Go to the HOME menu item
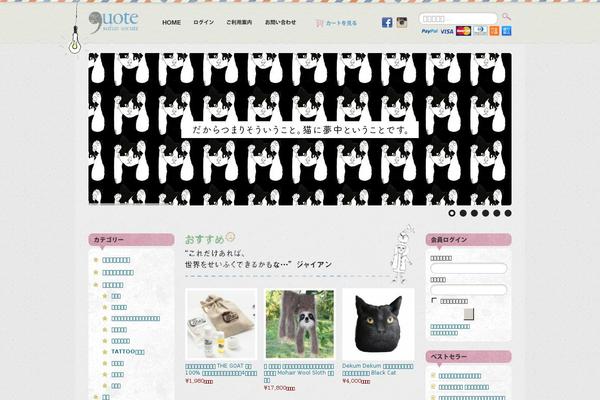Viewport: 600px width, 400px height. click(171, 23)
